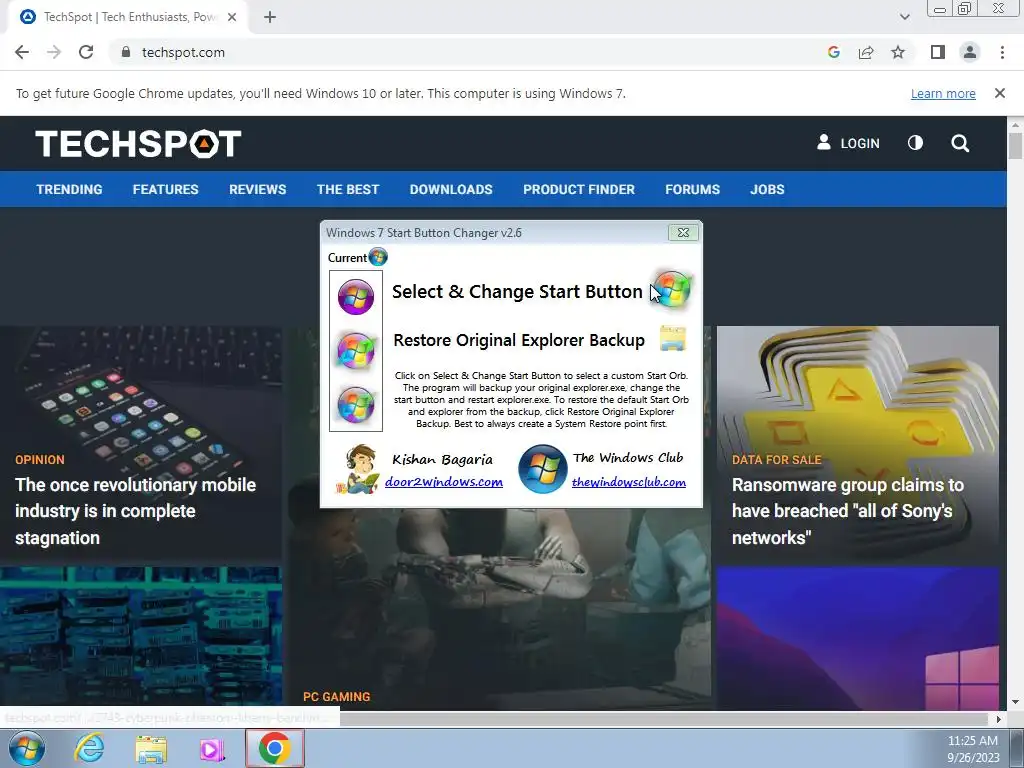Open Chrome profile icon

pos(970,52)
